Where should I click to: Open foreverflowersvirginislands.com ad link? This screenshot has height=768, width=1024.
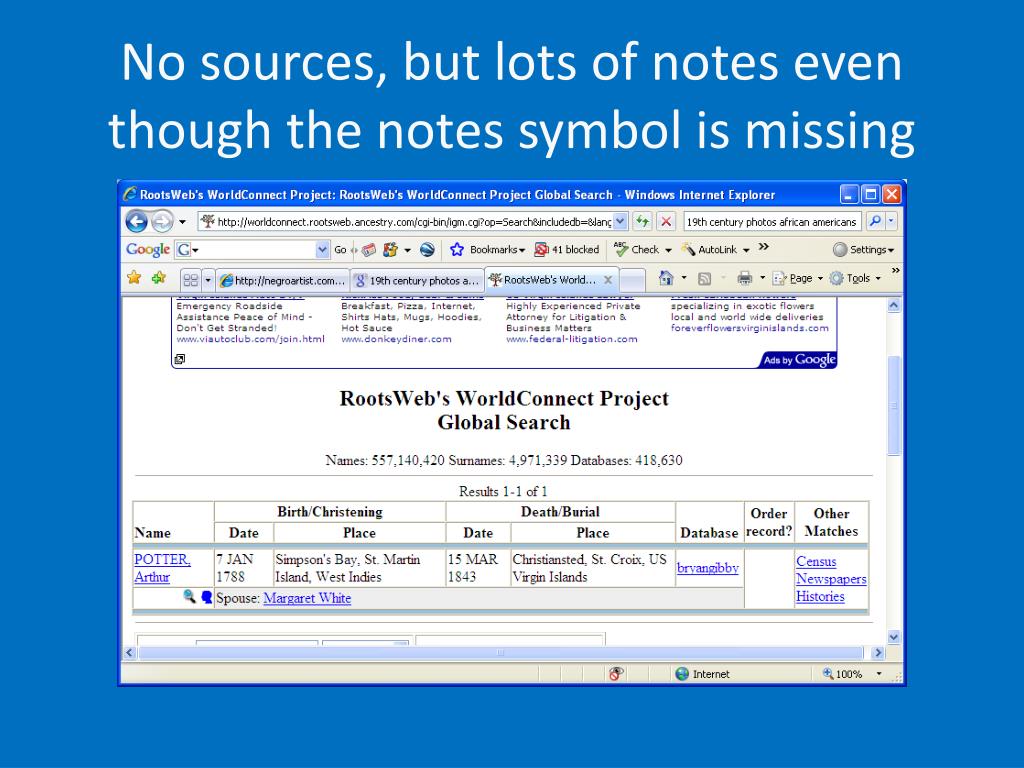click(749, 328)
